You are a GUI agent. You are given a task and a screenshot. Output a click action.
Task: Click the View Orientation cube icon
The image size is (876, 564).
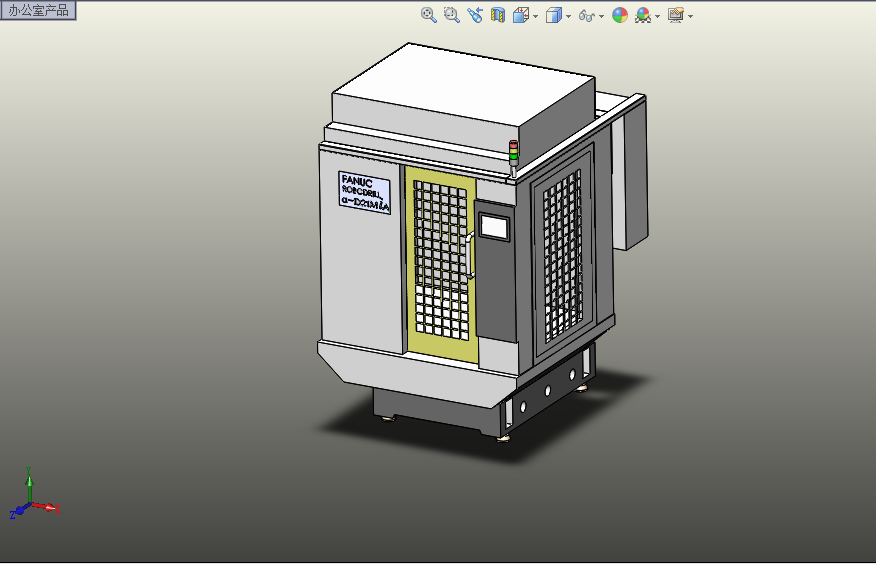tap(521, 15)
